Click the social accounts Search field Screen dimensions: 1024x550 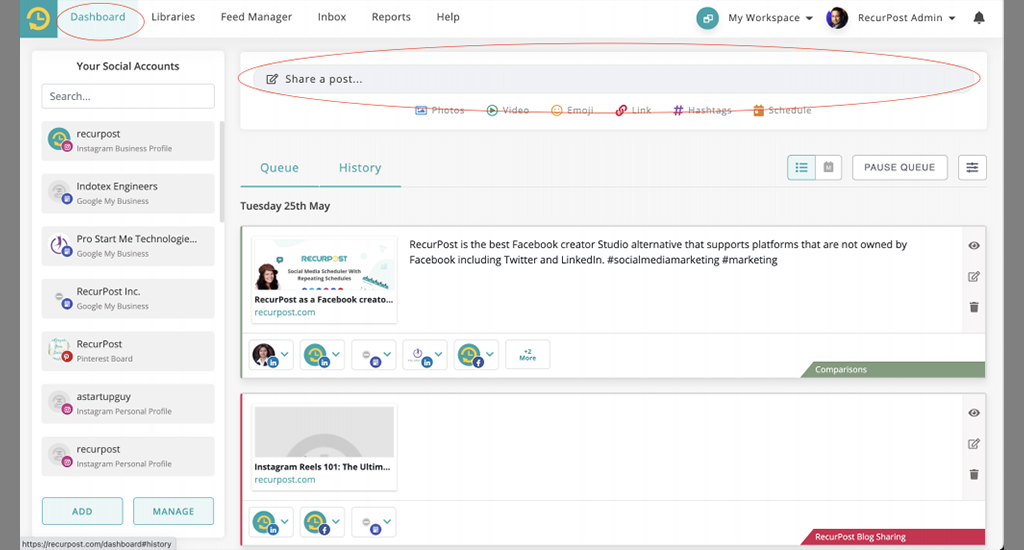coord(128,96)
